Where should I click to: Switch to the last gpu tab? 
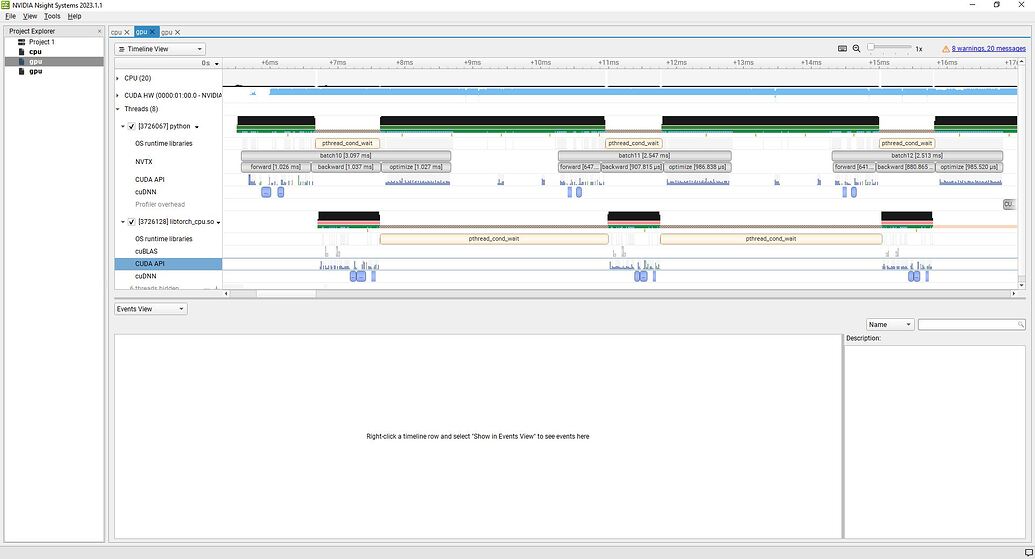point(166,32)
